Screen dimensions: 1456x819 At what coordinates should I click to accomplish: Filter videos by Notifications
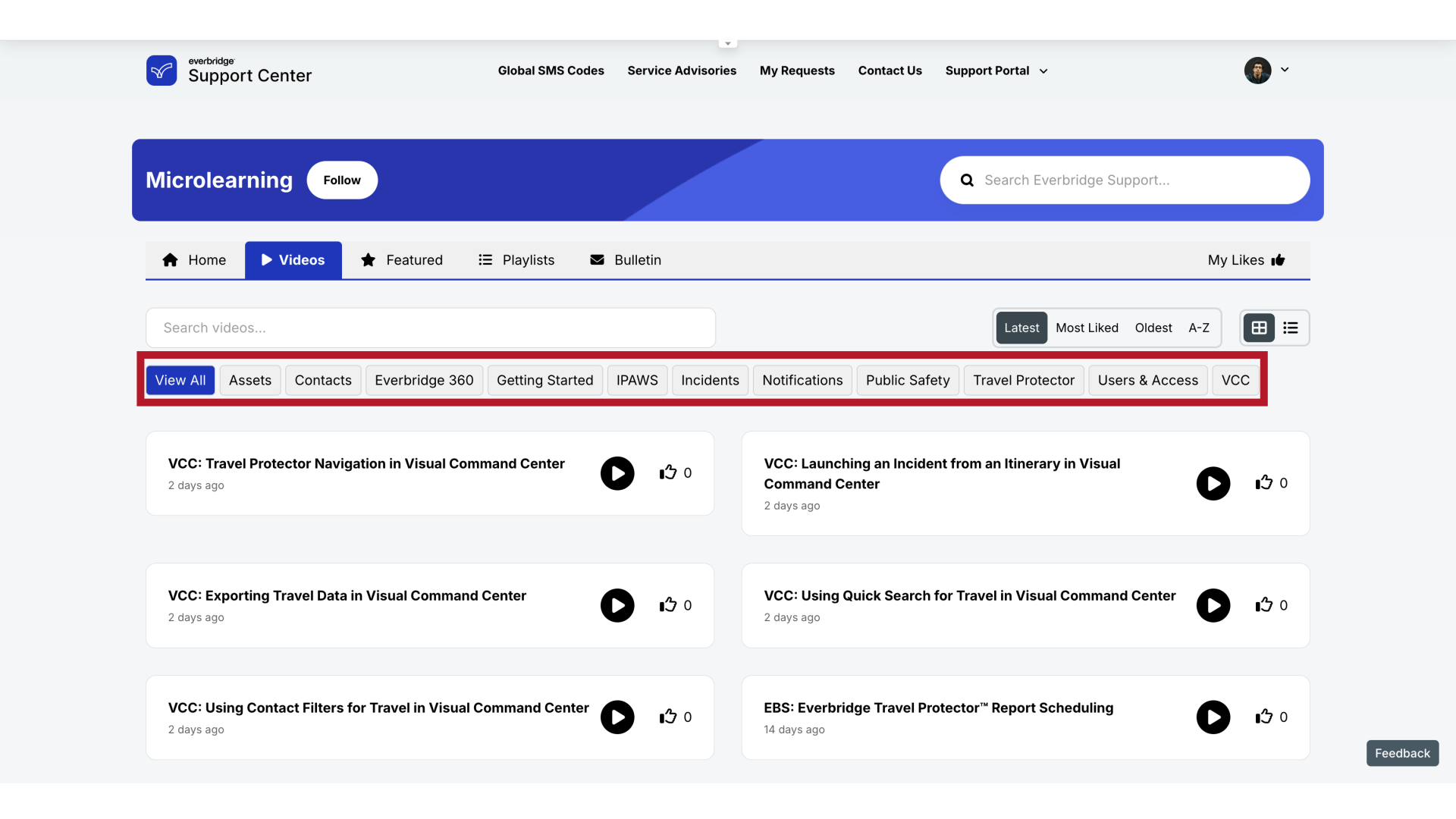[x=802, y=380]
